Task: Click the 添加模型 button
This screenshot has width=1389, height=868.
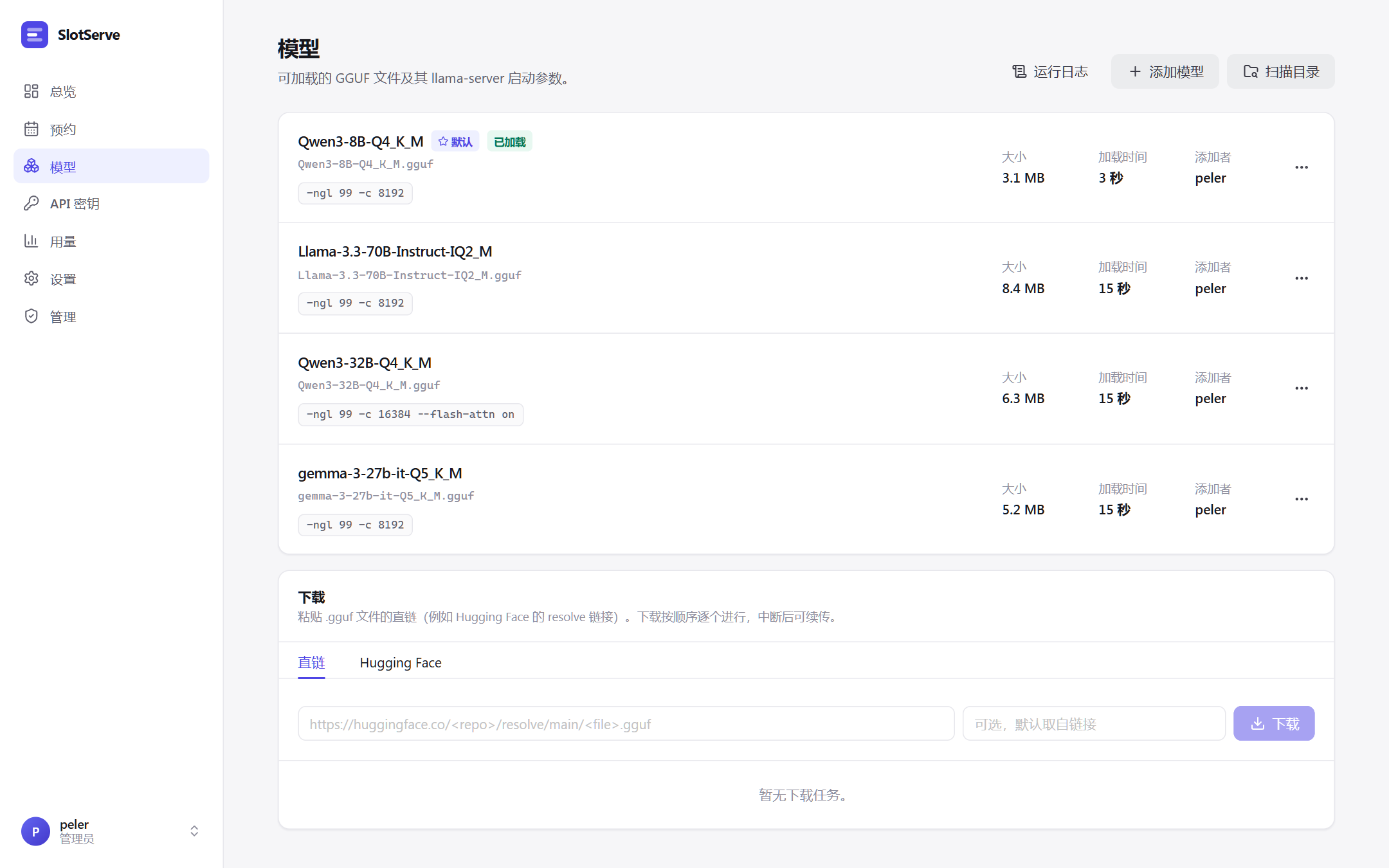Action: click(x=1165, y=71)
